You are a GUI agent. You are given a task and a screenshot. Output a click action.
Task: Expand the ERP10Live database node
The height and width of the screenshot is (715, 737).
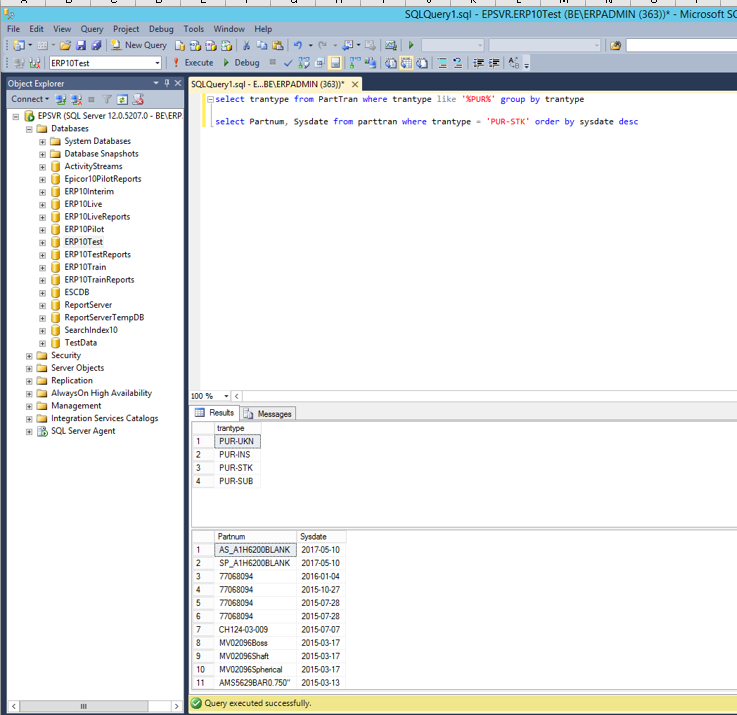click(43, 204)
